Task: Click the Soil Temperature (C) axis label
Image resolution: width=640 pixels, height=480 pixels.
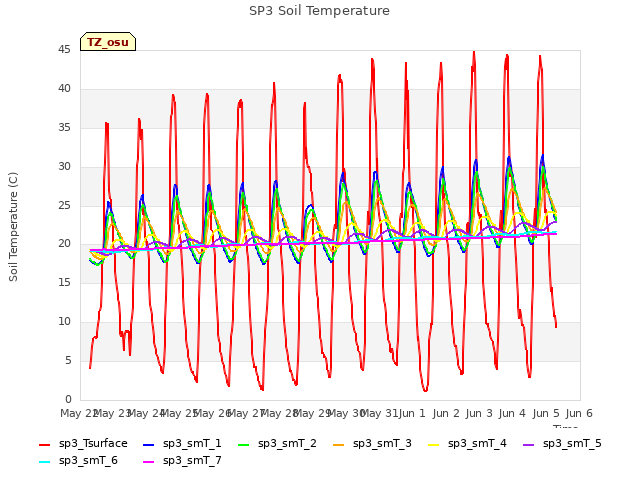Action: coord(13,227)
